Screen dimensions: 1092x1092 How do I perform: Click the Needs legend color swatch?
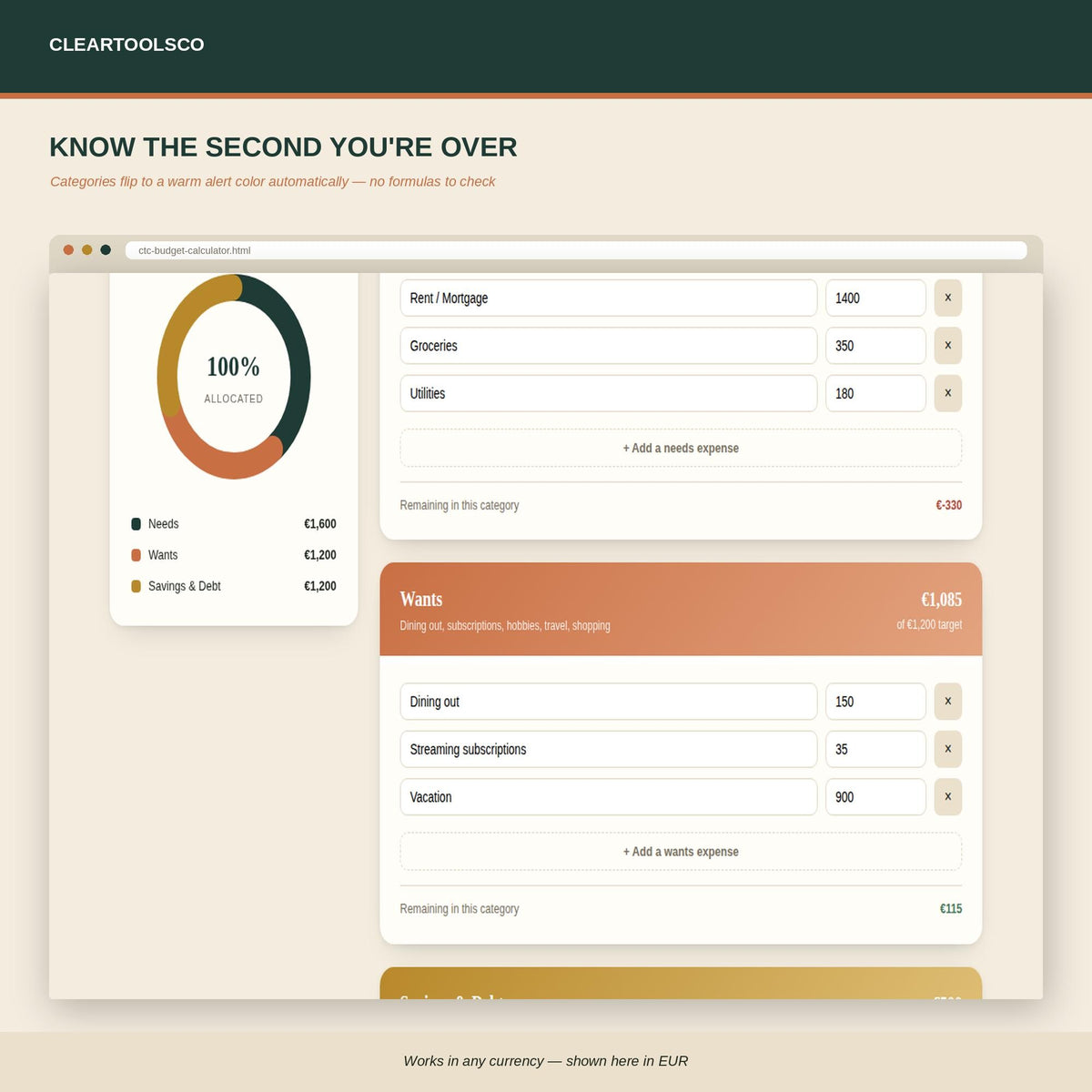(x=136, y=524)
